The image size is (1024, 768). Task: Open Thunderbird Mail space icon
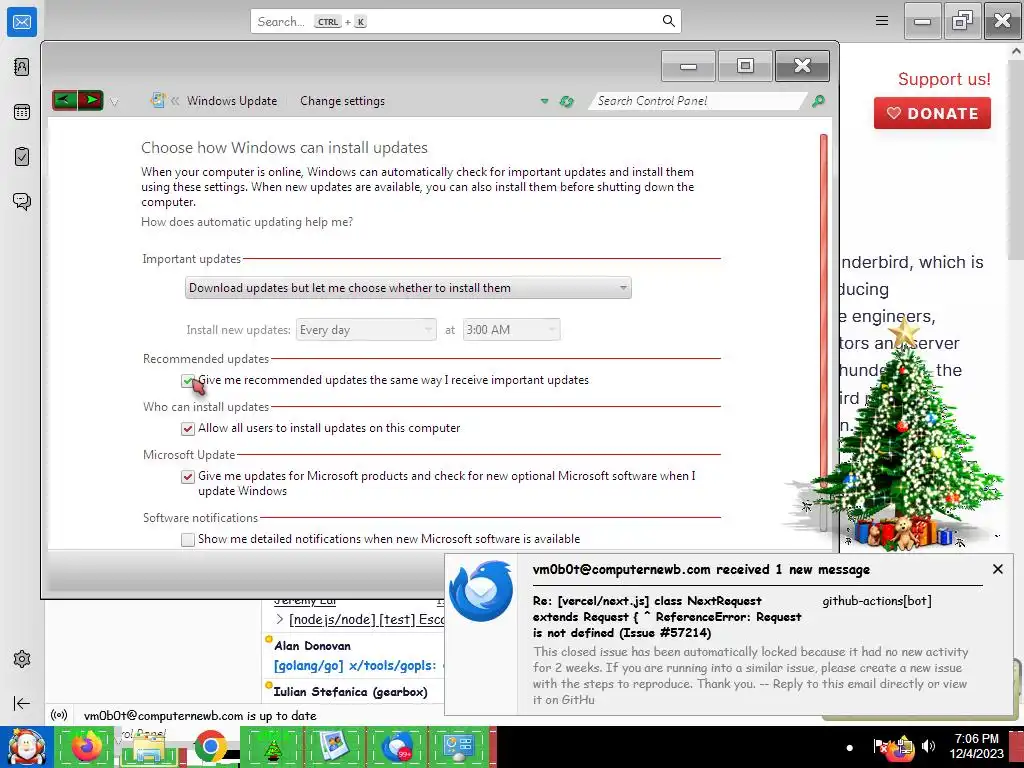click(22, 22)
